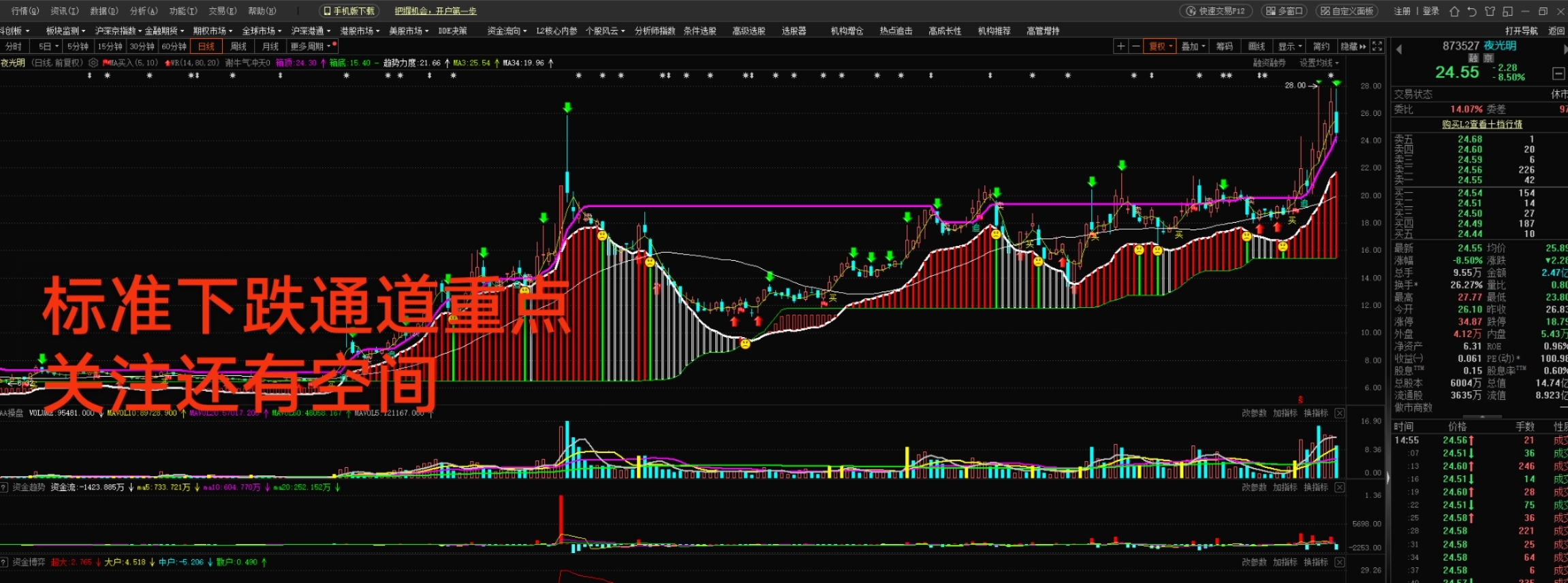Open the 复权 dropdown
Viewport: 1568px width, 583px height.
click(1160, 46)
